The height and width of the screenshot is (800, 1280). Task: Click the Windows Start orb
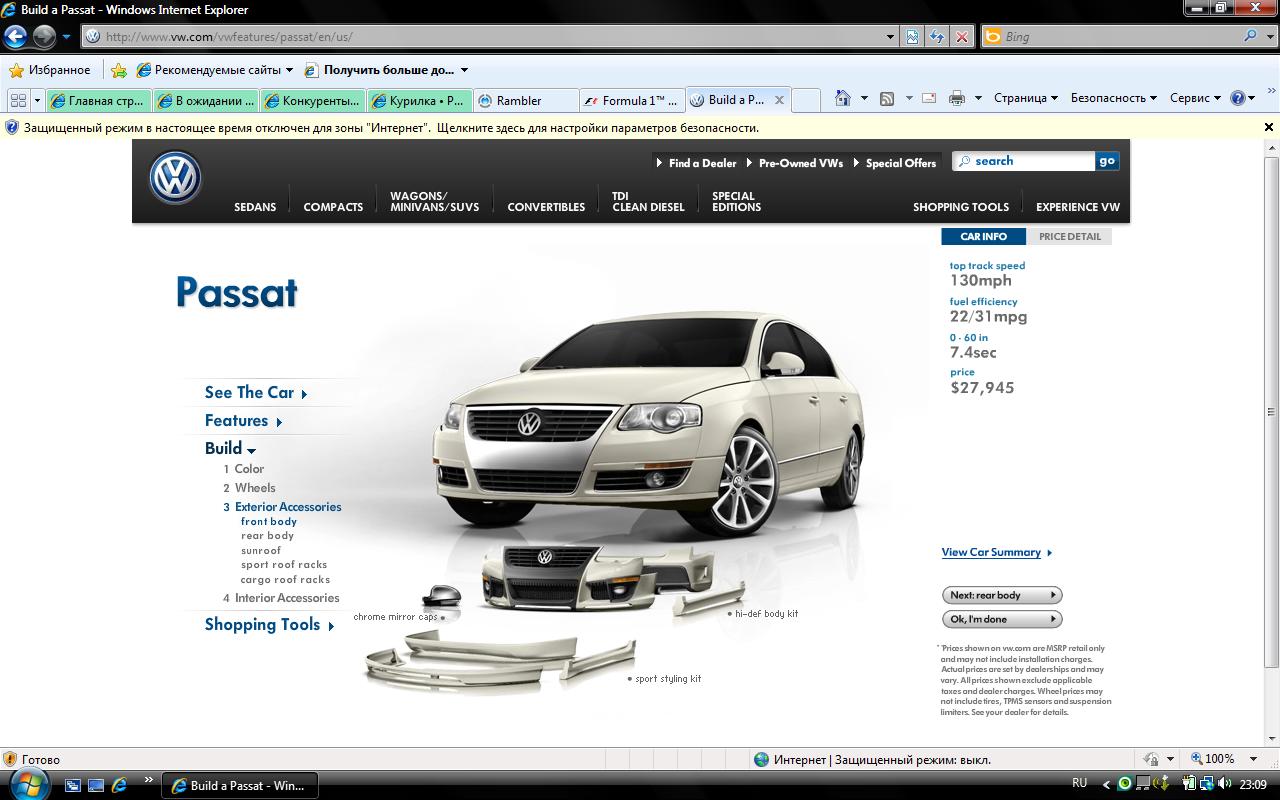click(x=26, y=783)
